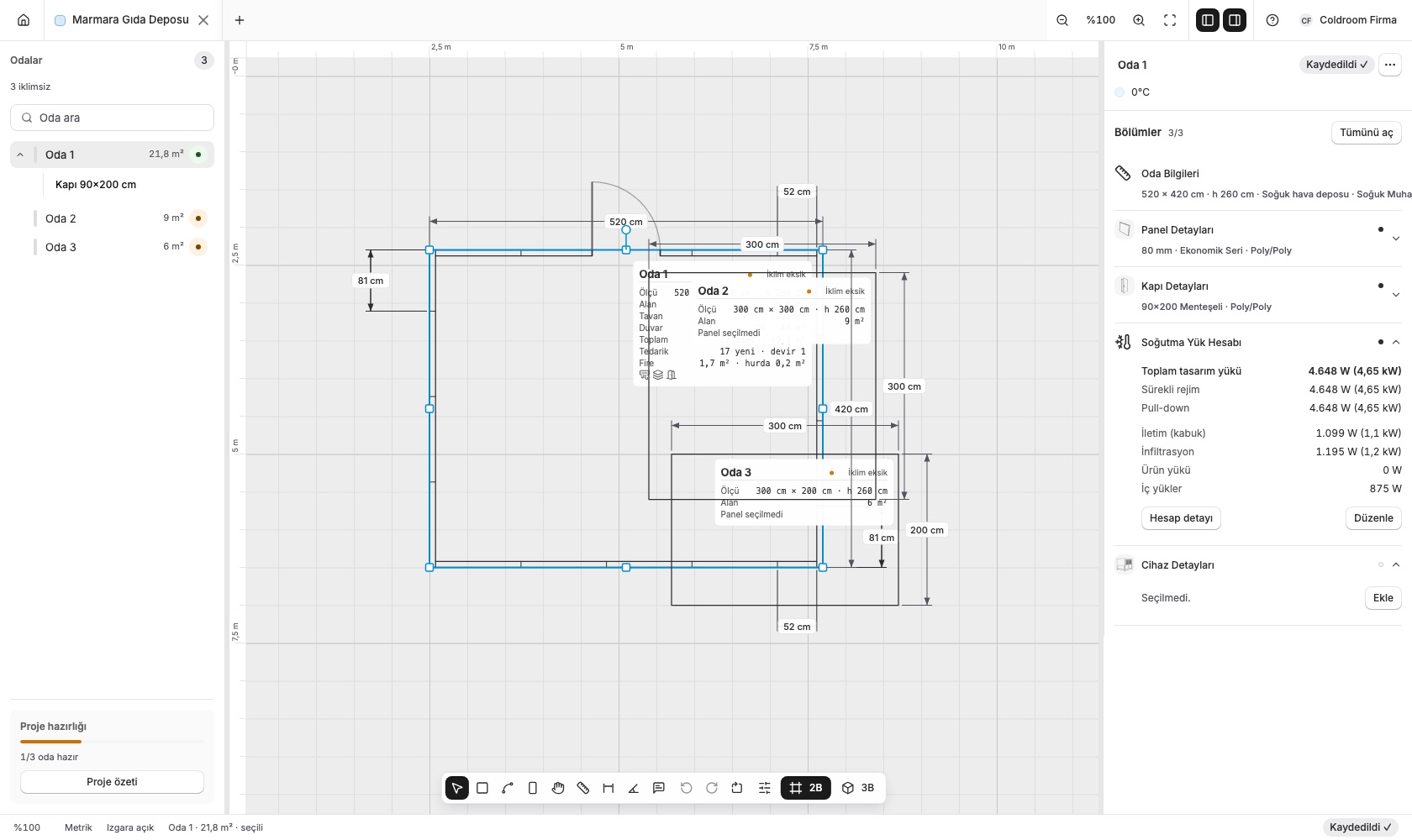This screenshot has height=840, width=1412.
Task: Click the Tümünü aç button
Action: pos(1367,133)
